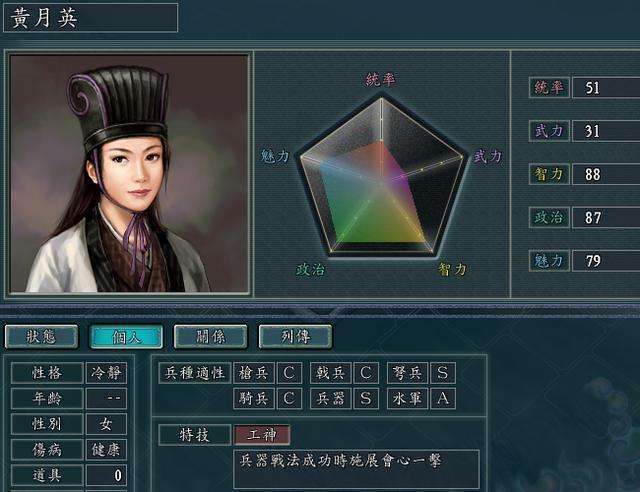Select the 智力 stat label

(x=549, y=174)
